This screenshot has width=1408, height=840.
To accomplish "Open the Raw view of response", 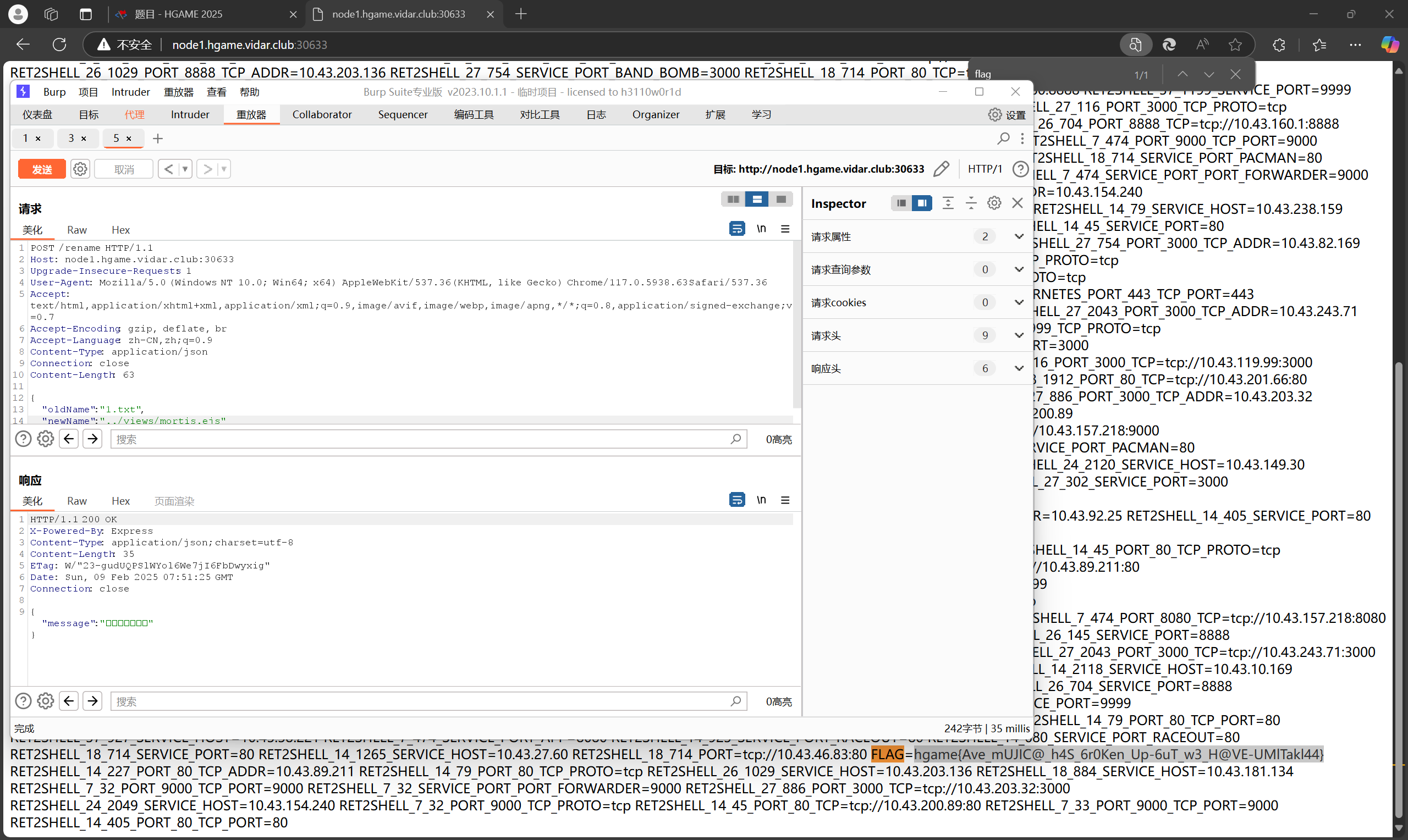I will pyautogui.click(x=76, y=501).
